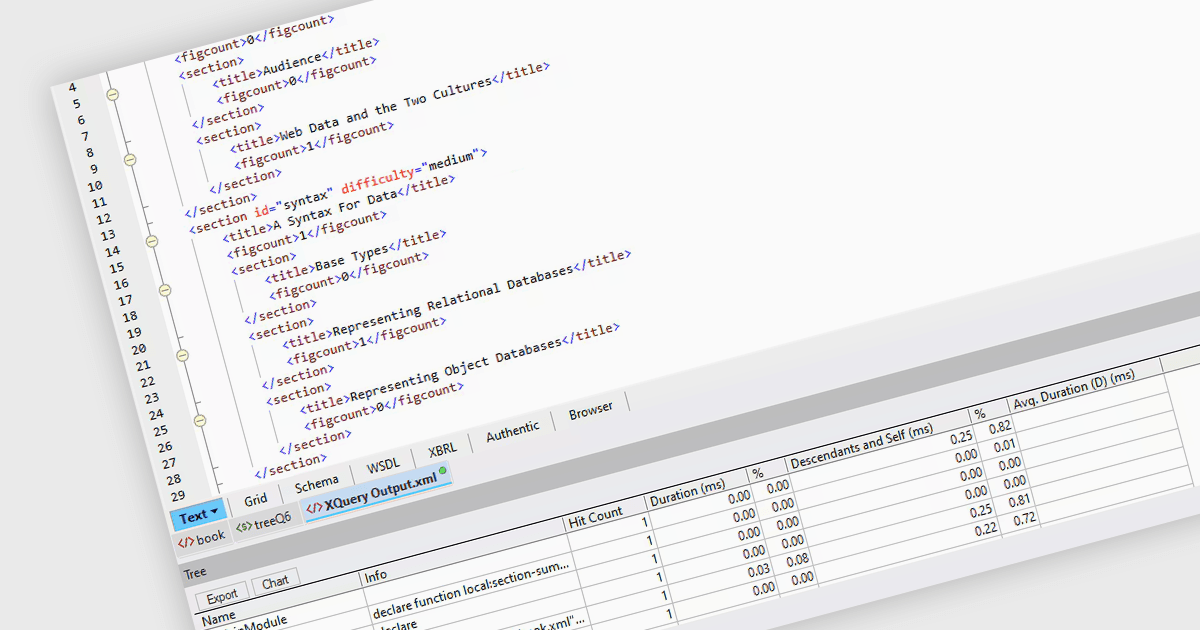1200x630 pixels.
Task: Click the Chart button in profiler
Action: [275, 582]
